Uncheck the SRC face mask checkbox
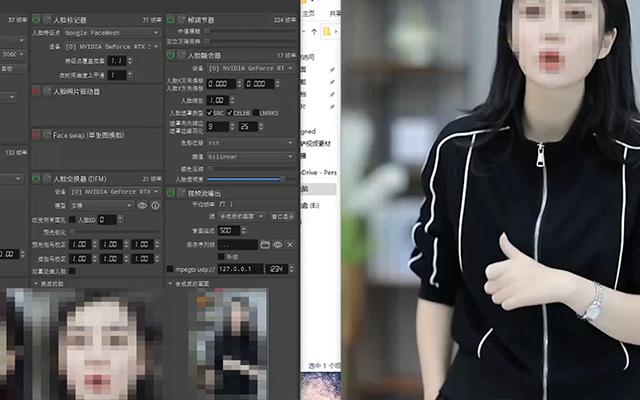 (209, 113)
